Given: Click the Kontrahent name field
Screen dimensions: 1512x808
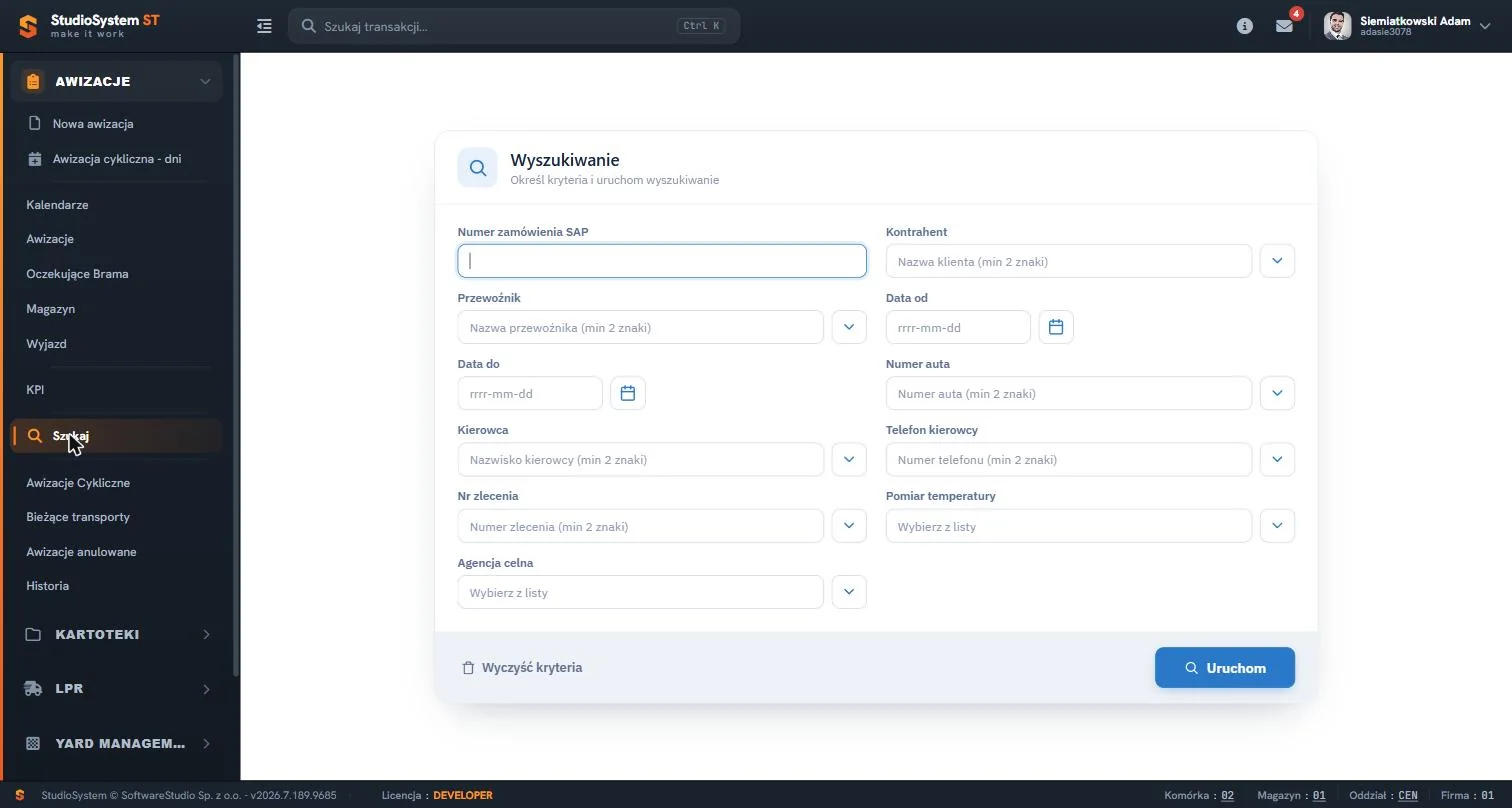Looking at the screenshot, I should pos(1069,261).
